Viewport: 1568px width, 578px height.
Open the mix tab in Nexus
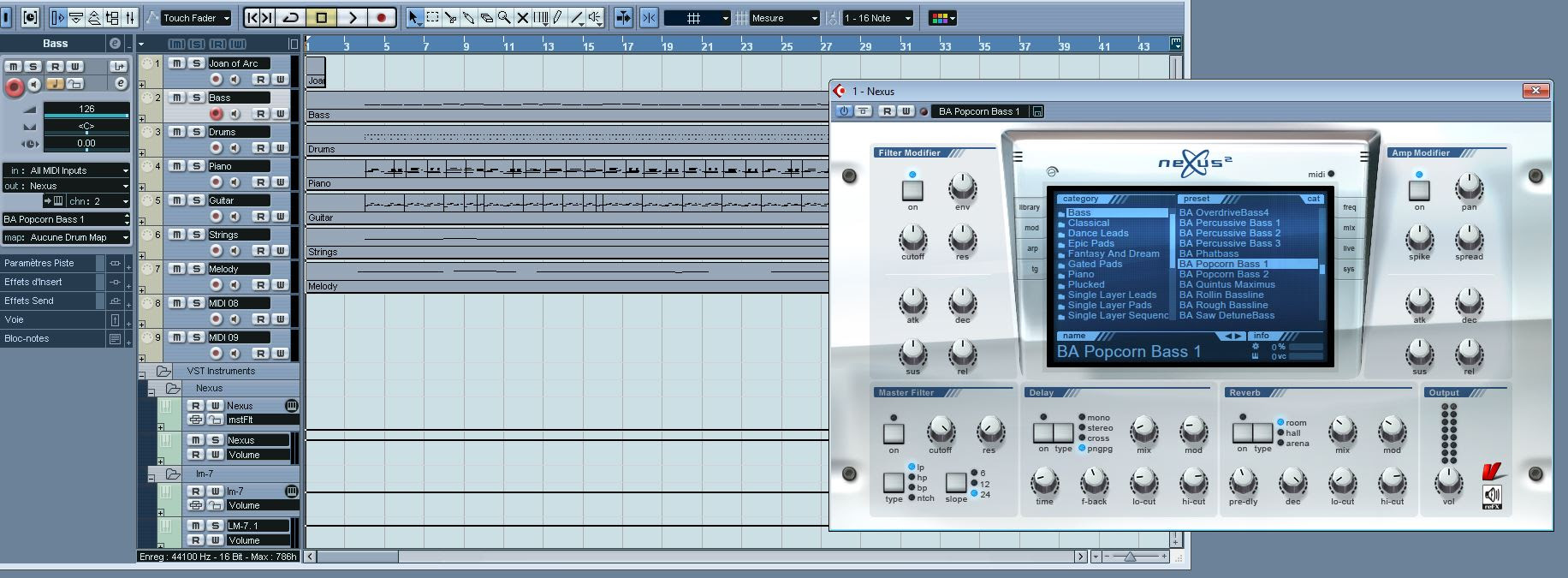pyautogui.click(x=1349, y=228)
